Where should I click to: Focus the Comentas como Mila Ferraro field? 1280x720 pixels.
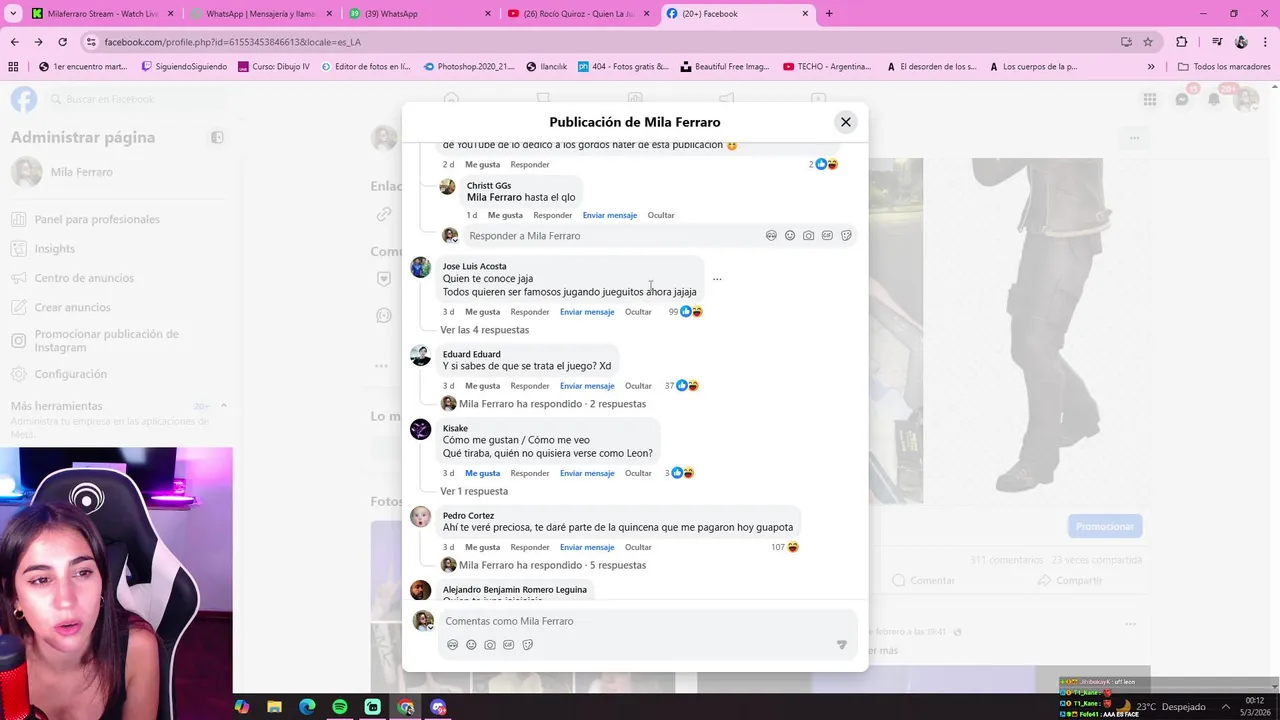(647, 621)
